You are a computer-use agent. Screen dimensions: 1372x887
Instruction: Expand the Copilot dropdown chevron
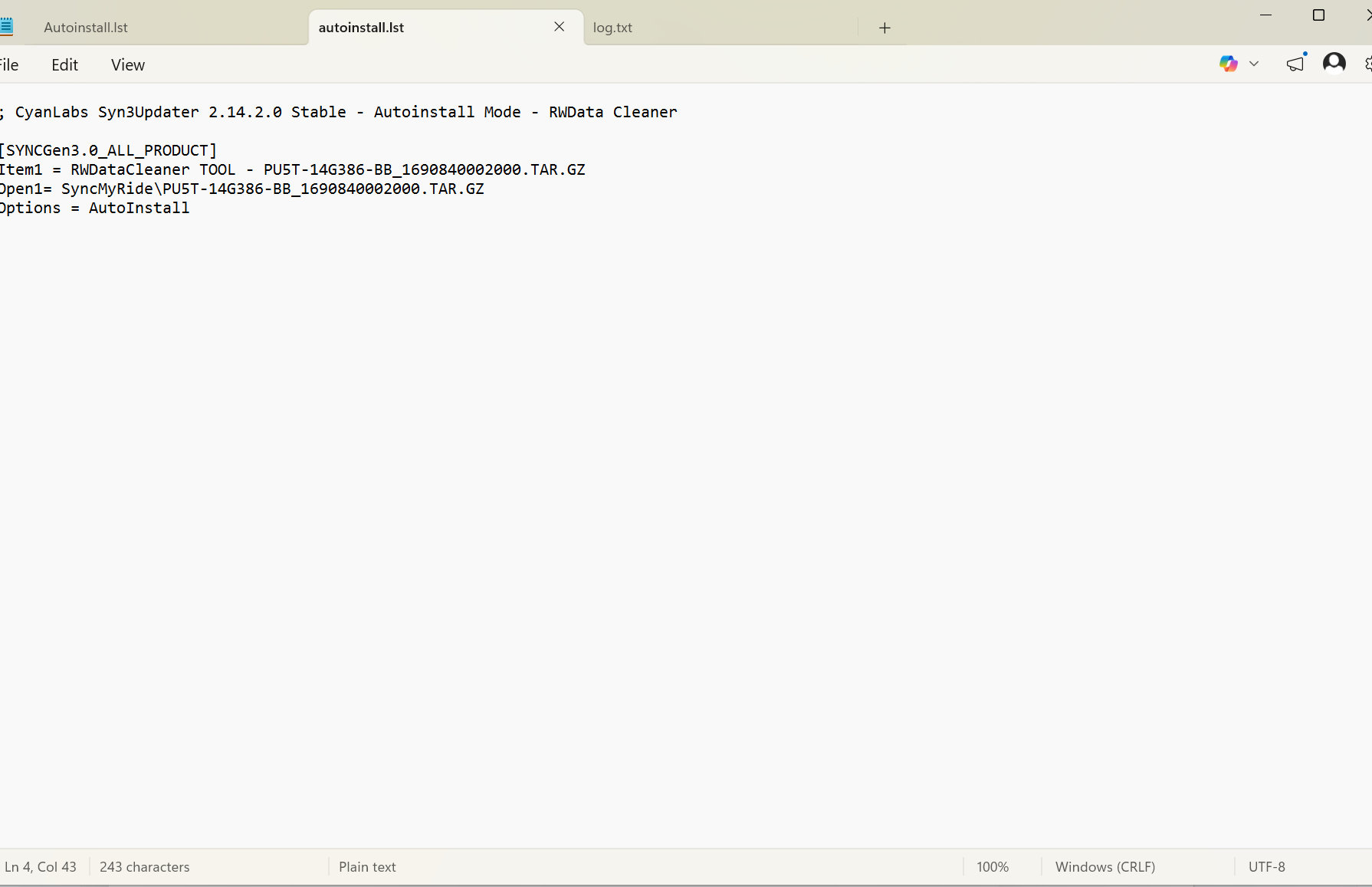pyautogui.click(x=1254, y=64)
